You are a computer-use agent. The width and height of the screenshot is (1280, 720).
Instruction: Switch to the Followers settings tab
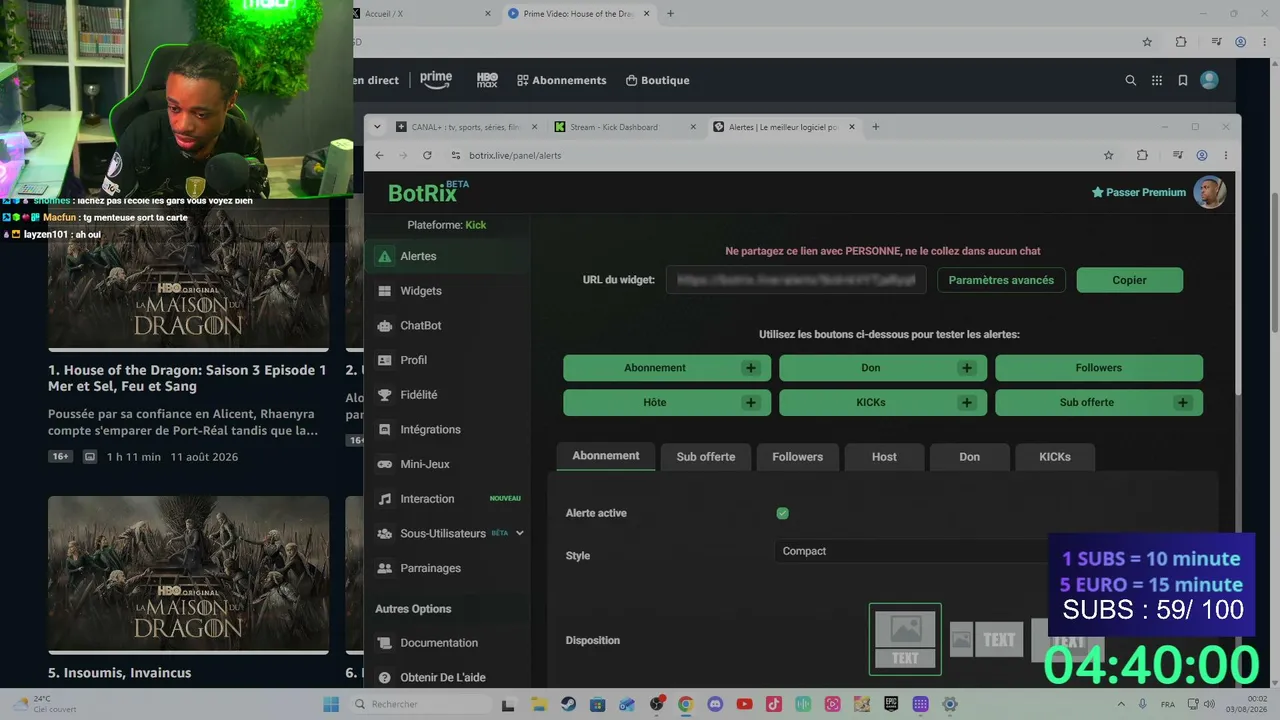797,457
